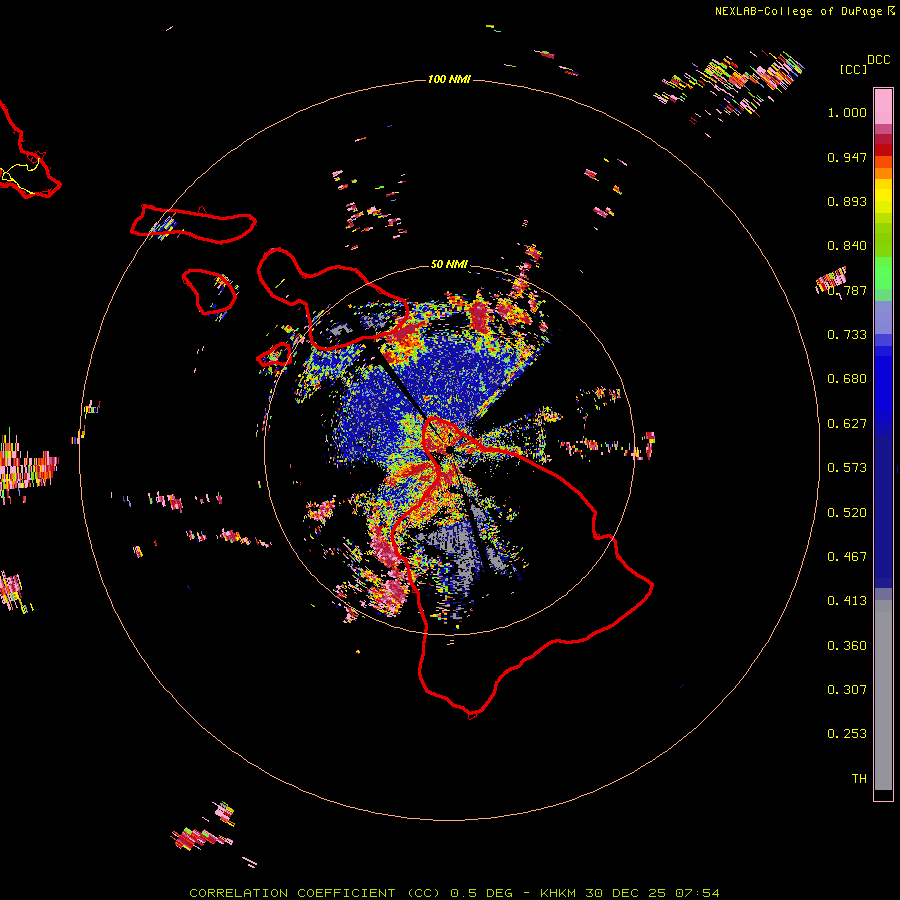Image resolution: width=900 pixels, height=900 pixels.
Task: Click the 1.000 scale value
Action: [847, 112]
